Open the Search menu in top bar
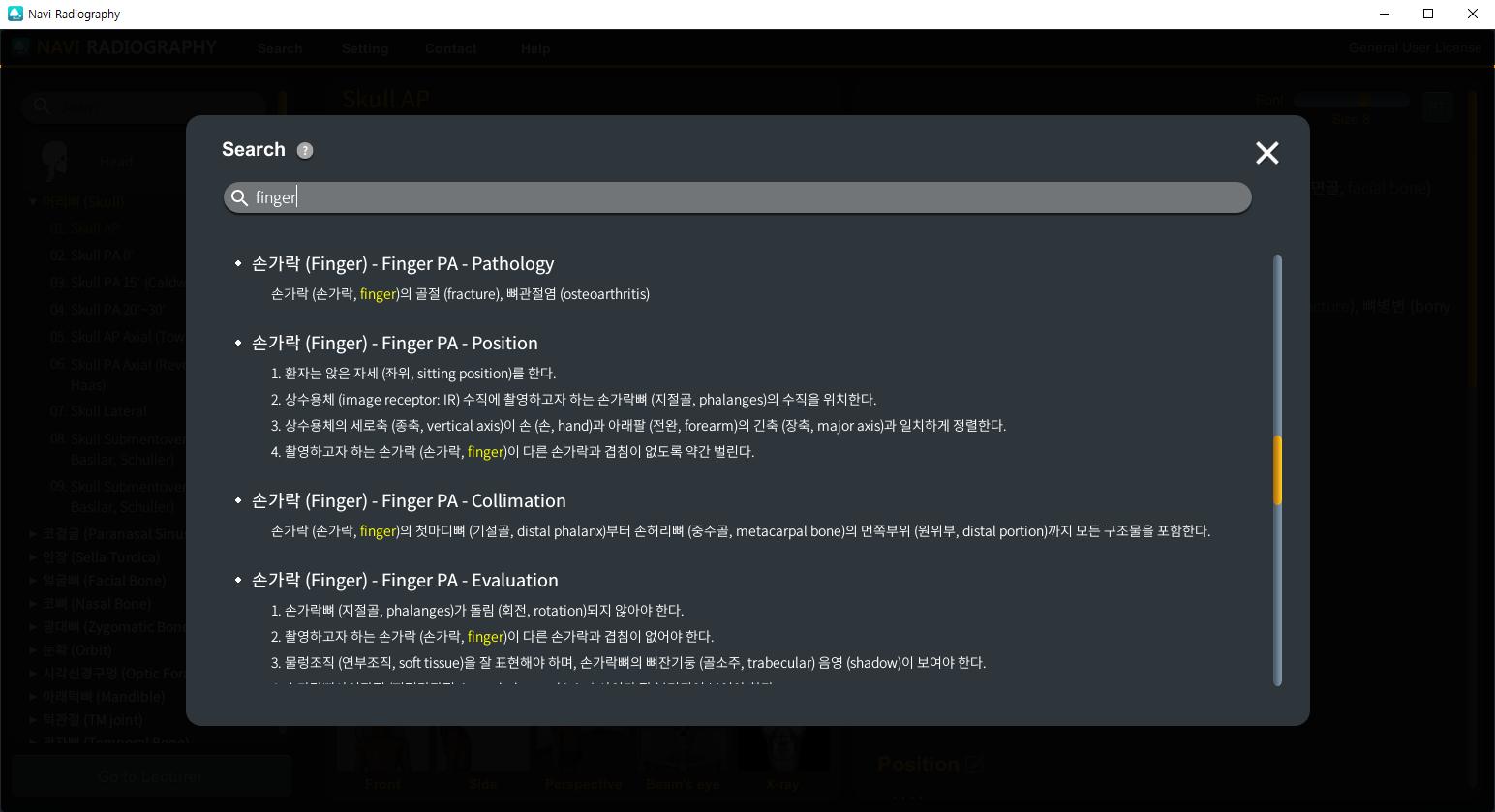This screenshot has width=1495, height=812. coord(280,48)
